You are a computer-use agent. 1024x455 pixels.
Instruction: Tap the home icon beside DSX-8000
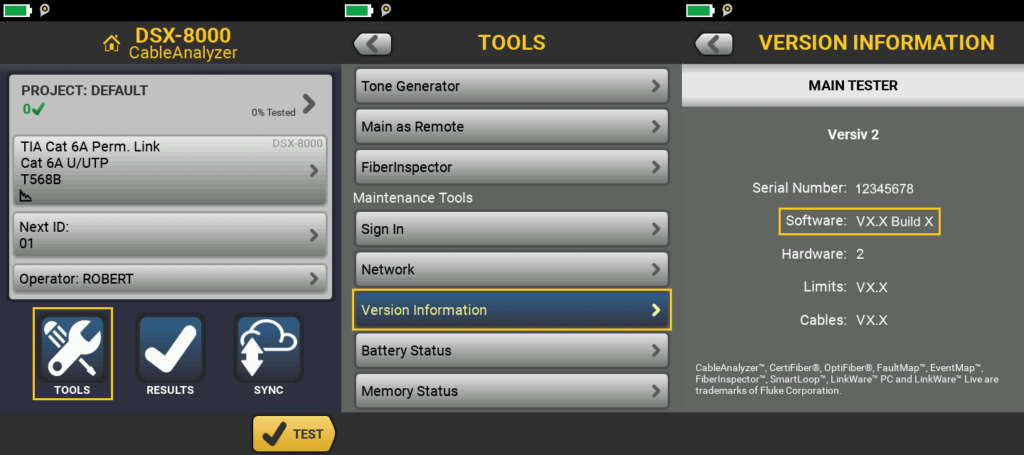tap(111, 43)
